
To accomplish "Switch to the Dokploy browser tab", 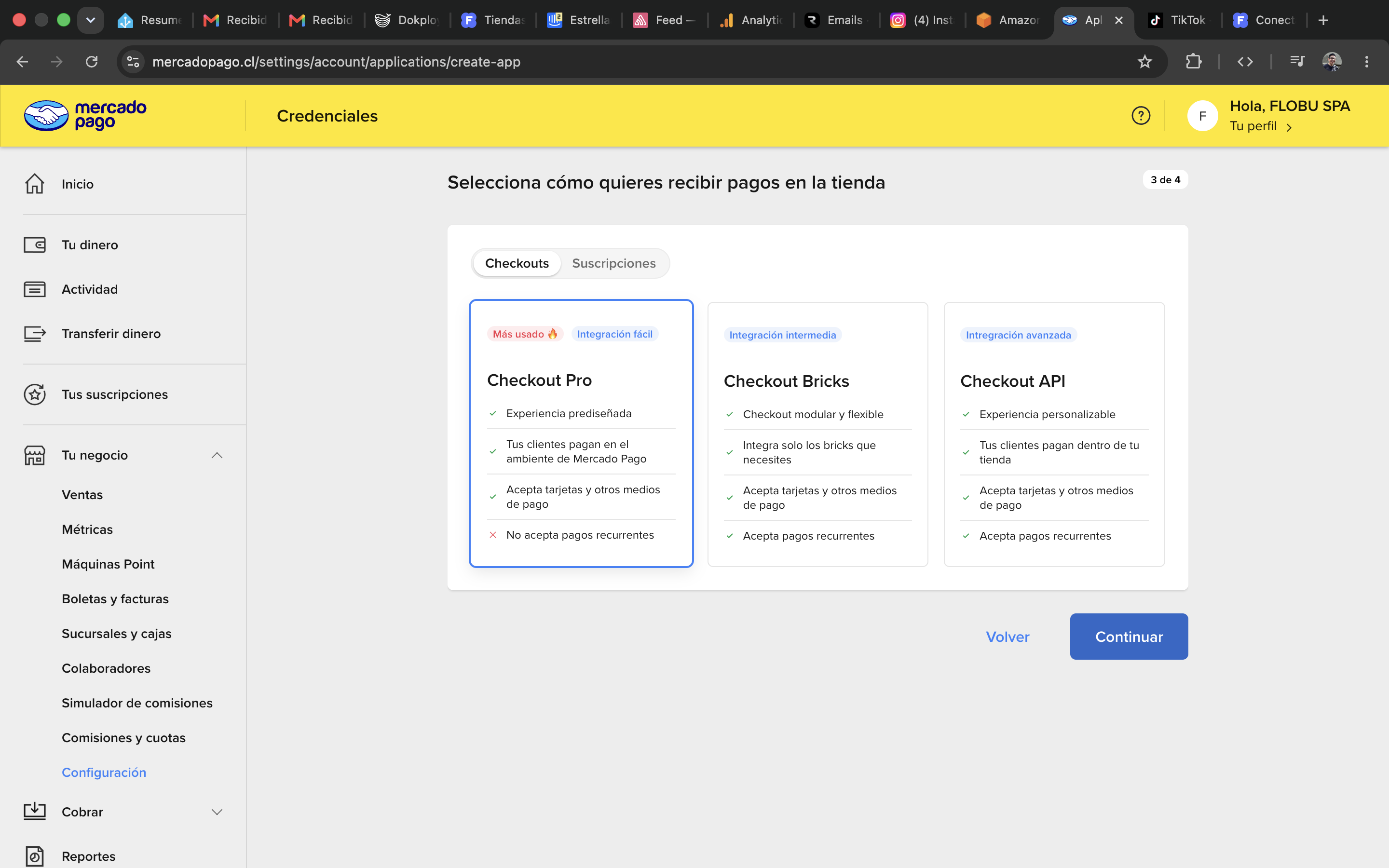I will (408, 20).
